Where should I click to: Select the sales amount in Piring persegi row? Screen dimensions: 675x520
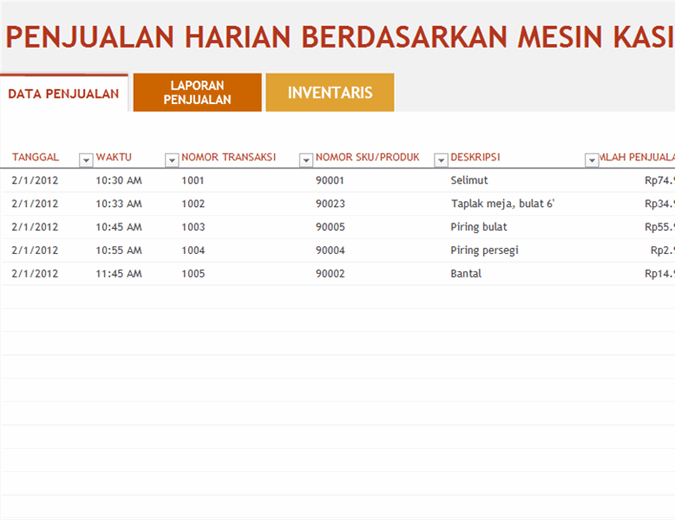coord(663,250)
